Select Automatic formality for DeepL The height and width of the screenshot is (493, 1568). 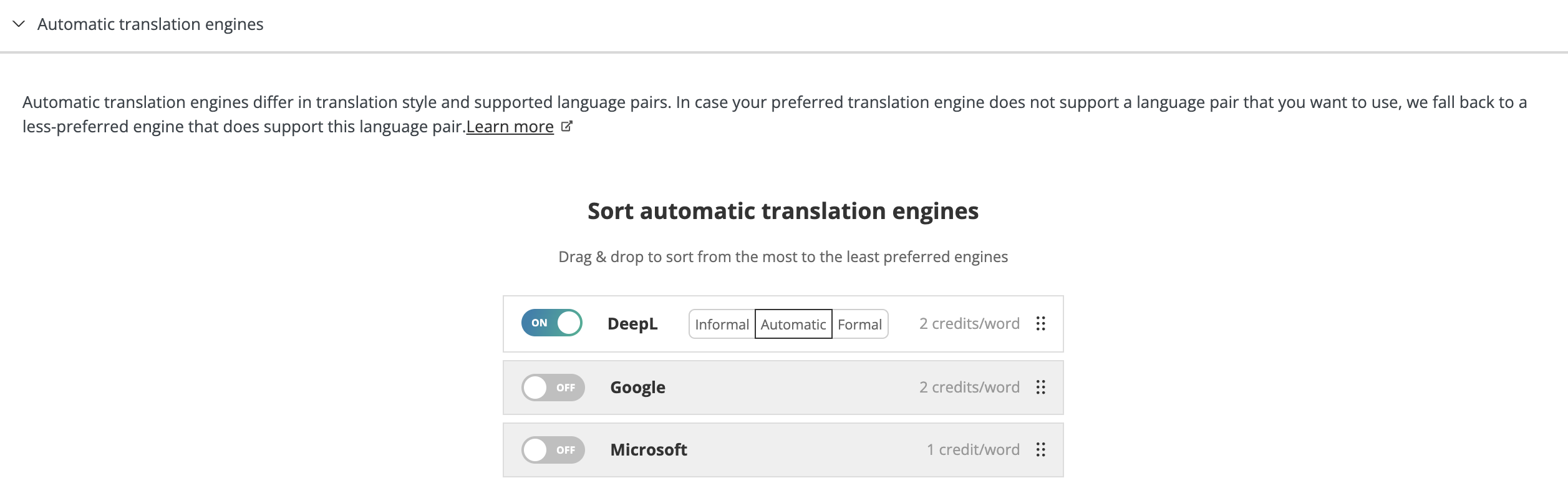793,325
